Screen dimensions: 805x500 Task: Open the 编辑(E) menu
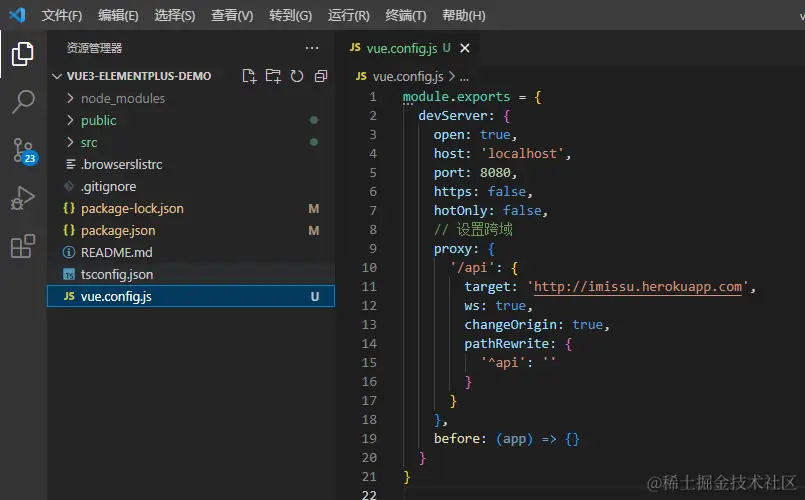118,15
